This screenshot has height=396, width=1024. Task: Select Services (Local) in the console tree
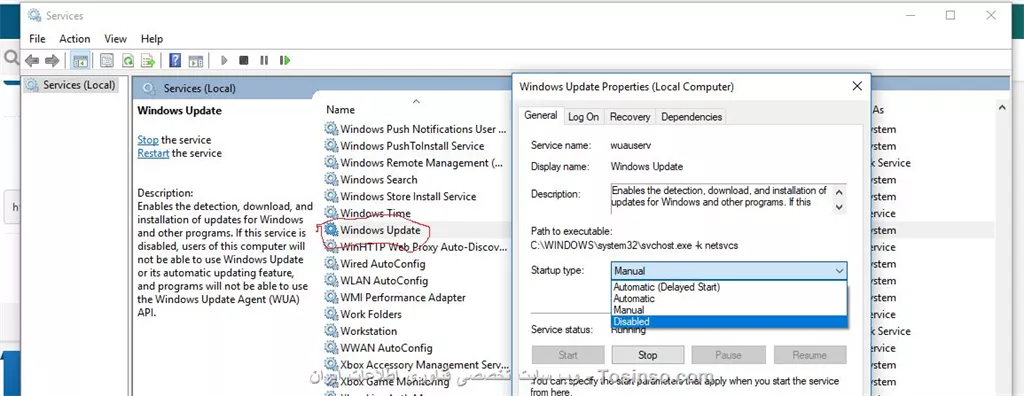click(72, 85)
